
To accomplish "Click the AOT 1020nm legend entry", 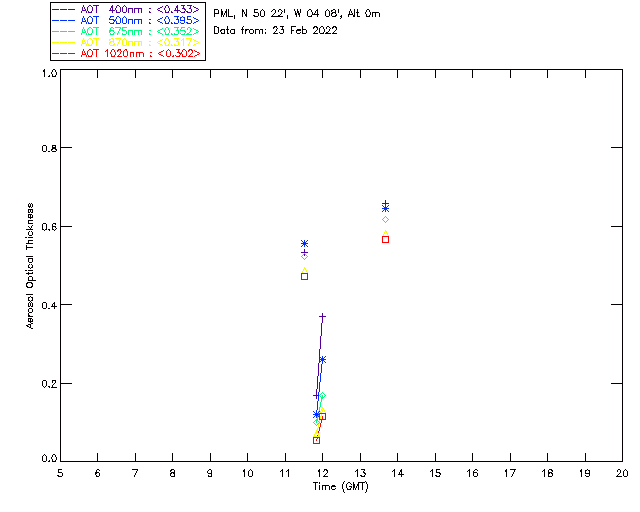I will click(x=126, y=53).
